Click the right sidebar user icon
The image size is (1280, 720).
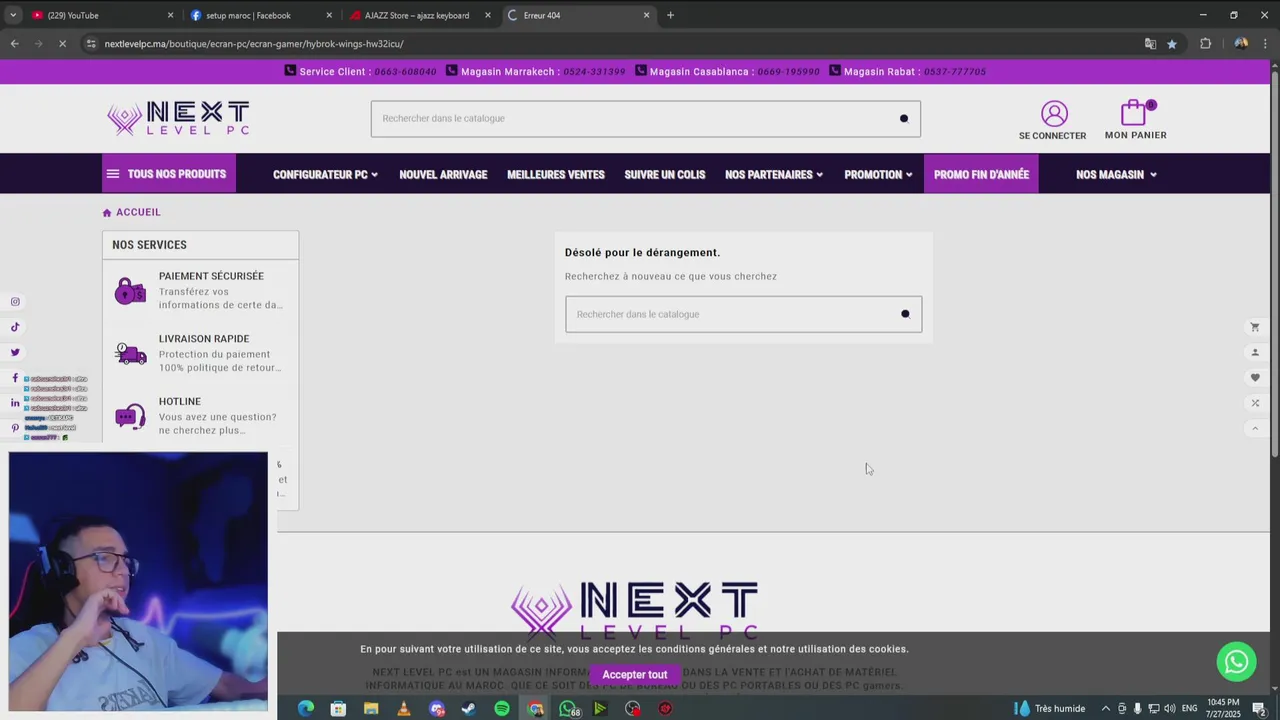click(x=1255, y=352)
